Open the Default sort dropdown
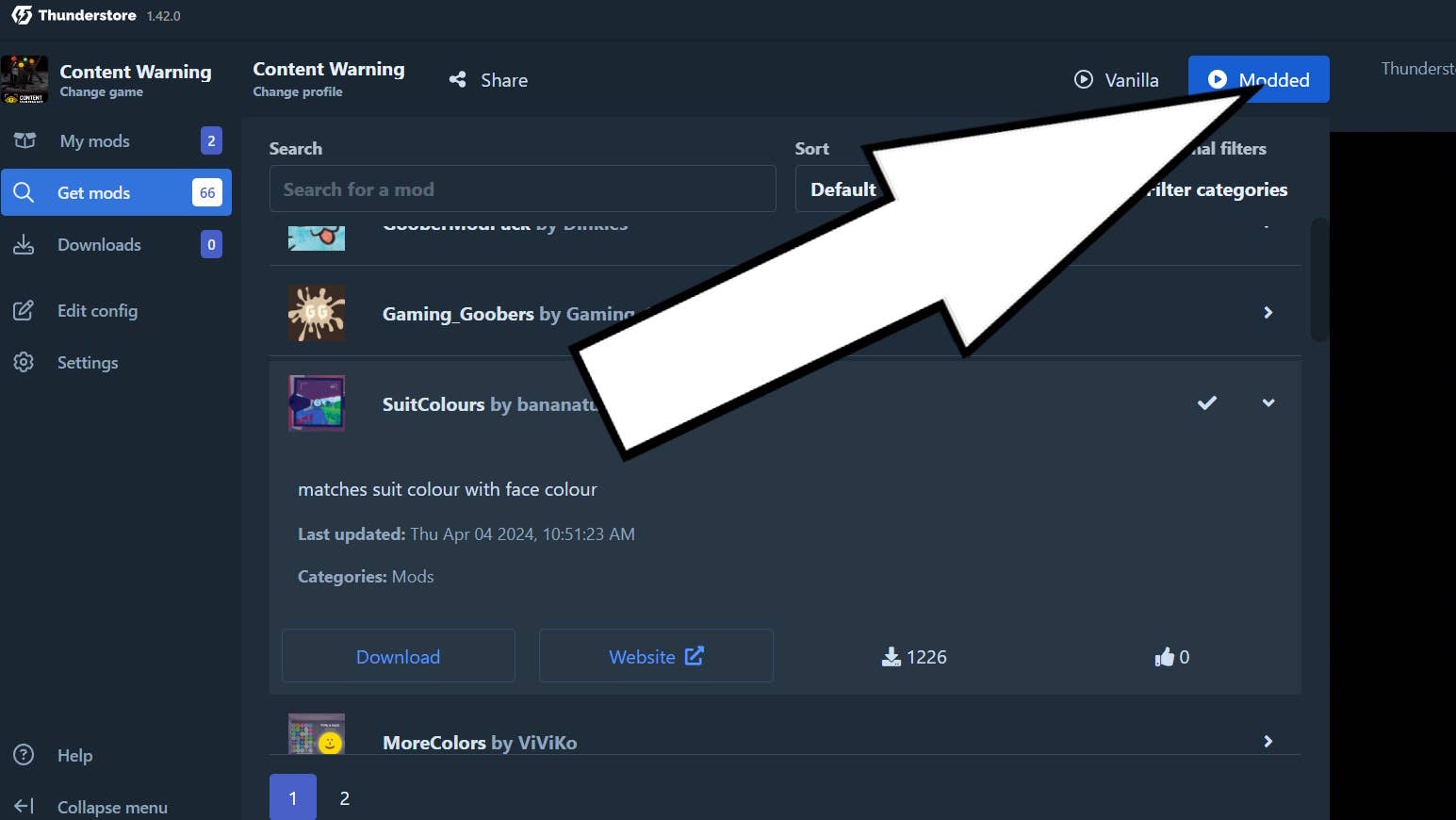This screenshot has width=1456, height=820. tap(843, 189)
